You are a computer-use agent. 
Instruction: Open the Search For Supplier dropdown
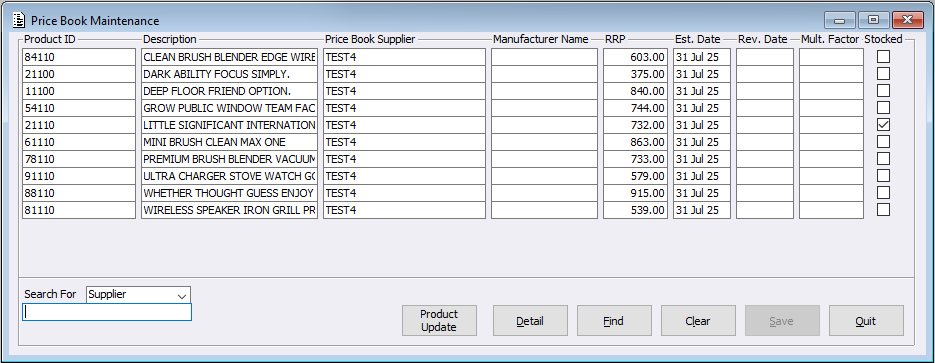(181, 295)
